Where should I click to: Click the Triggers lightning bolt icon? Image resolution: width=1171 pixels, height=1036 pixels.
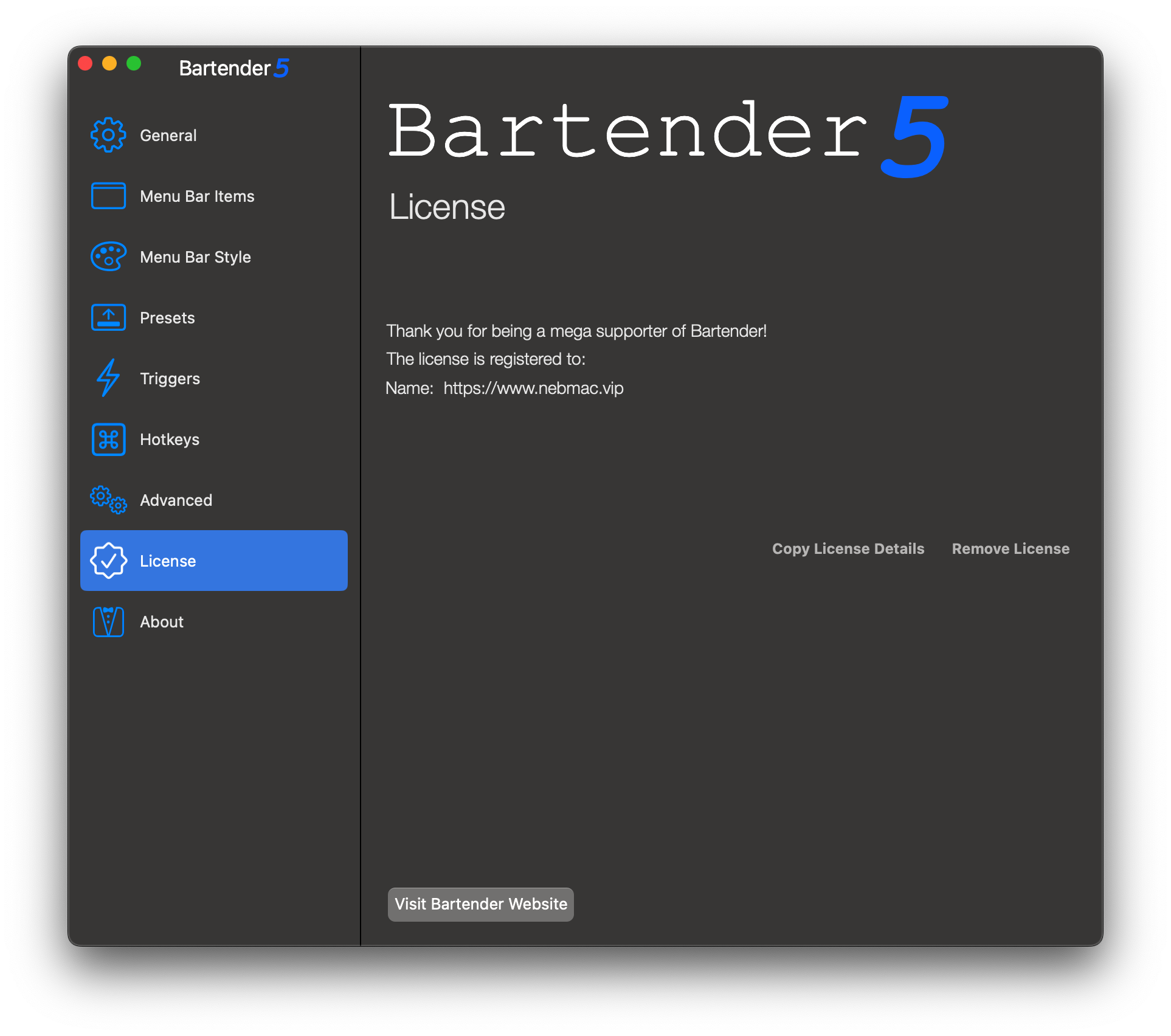(108, 378)
